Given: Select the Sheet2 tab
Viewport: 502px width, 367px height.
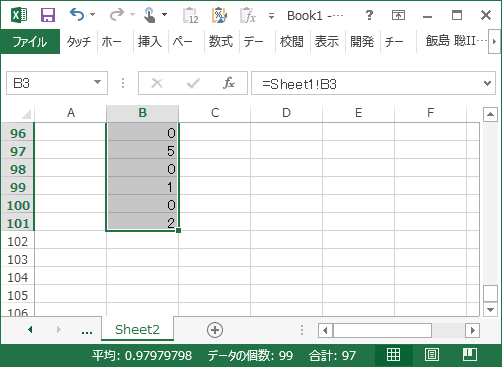Looking at the screenshot, I should (137, 329).
